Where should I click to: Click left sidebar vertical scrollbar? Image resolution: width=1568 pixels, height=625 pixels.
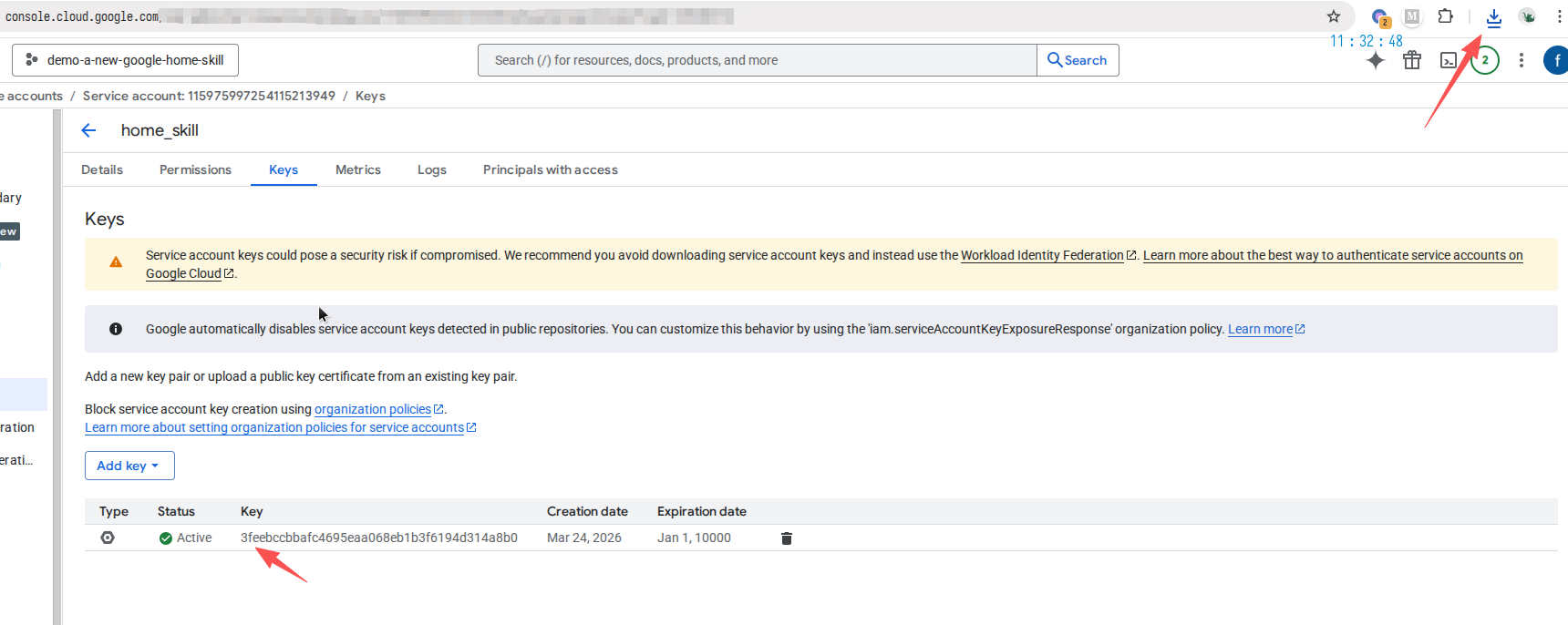click(x=57, y=366)
